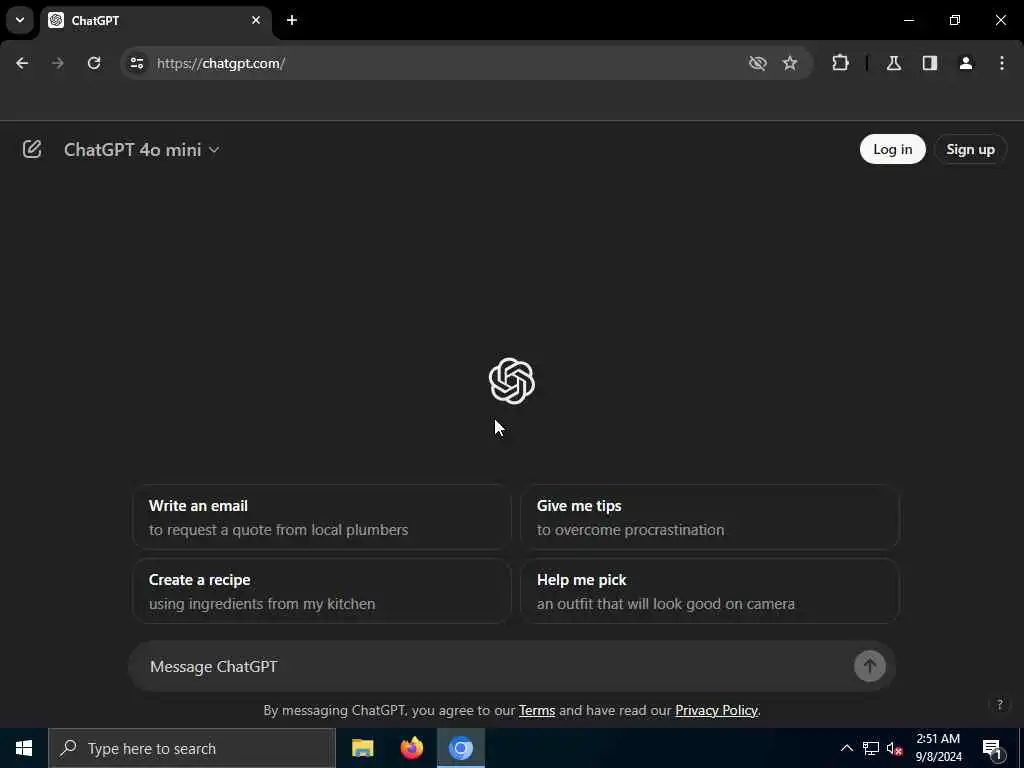1024x768 pixels.
Task: Open File Explorer from the taskbar
Action: point(362,748)
